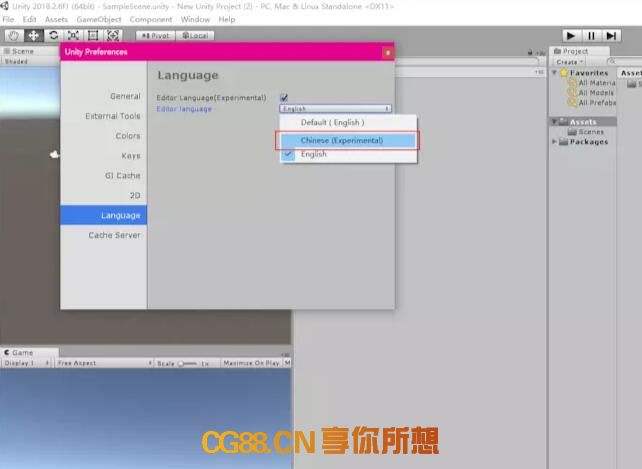Select All Materials in Favorites
This screenshot has width=642, height=469.
pyautogui.click(x=592, y=83)
